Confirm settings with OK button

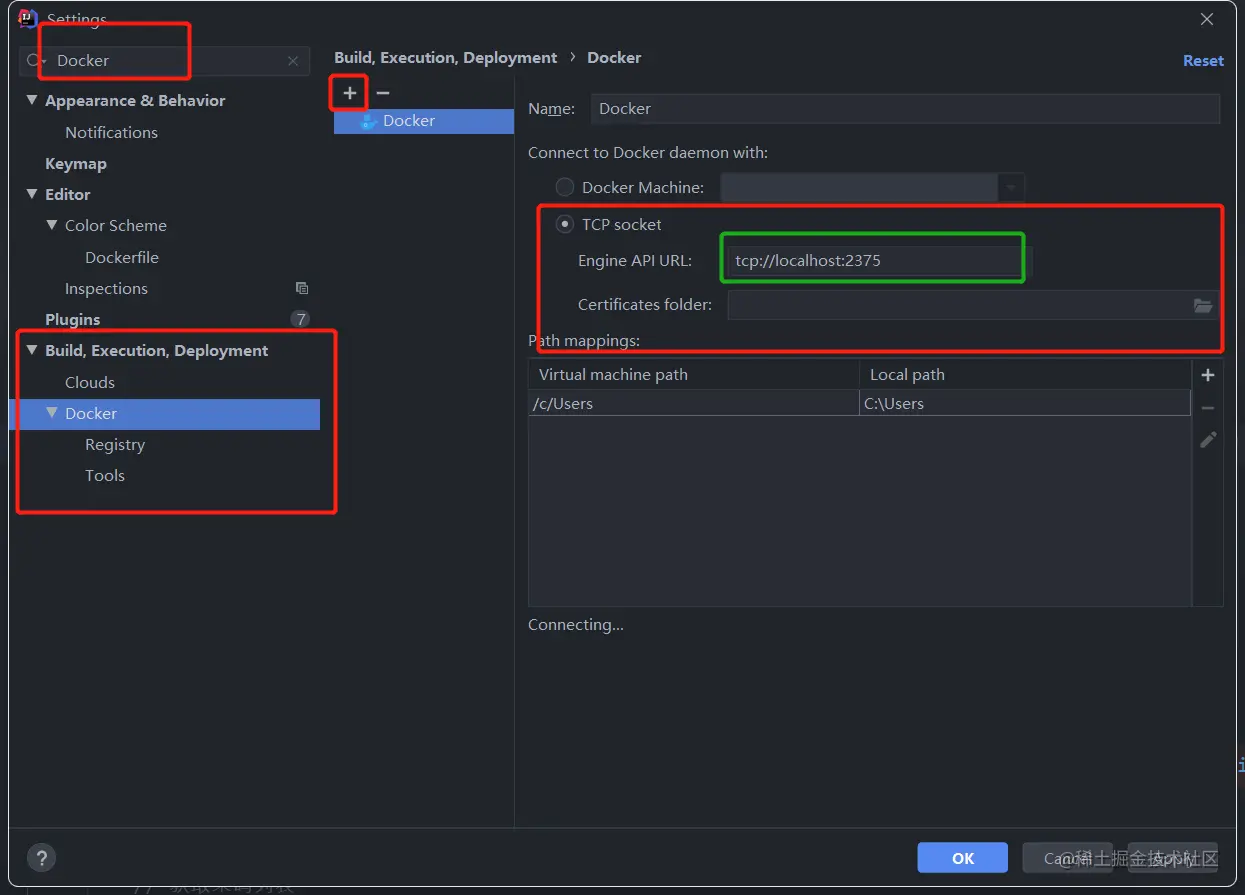(x=963, y=858)
